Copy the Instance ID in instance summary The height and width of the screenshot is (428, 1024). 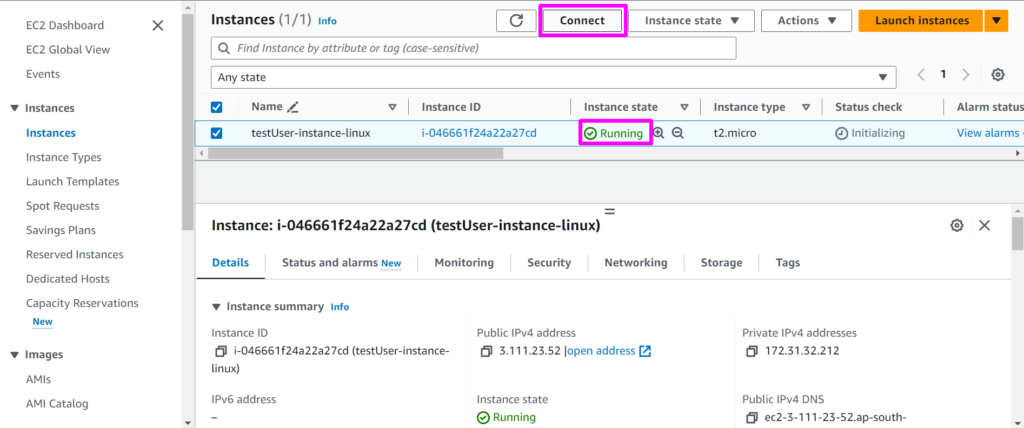[x=221, y=351]
